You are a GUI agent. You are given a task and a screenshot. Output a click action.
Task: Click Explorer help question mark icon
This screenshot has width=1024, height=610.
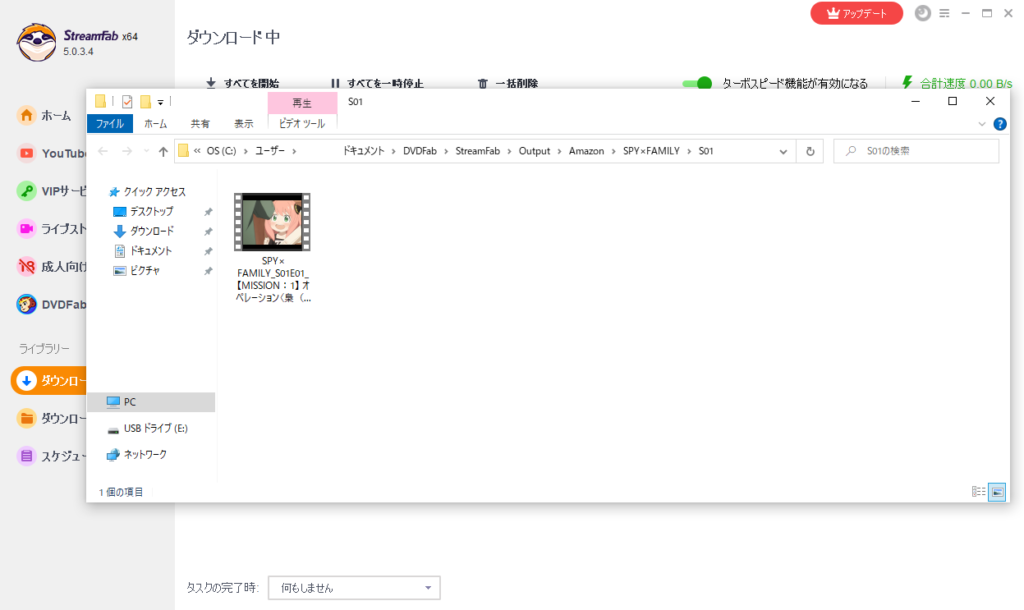pyautogui.click(x=999, y=124)
